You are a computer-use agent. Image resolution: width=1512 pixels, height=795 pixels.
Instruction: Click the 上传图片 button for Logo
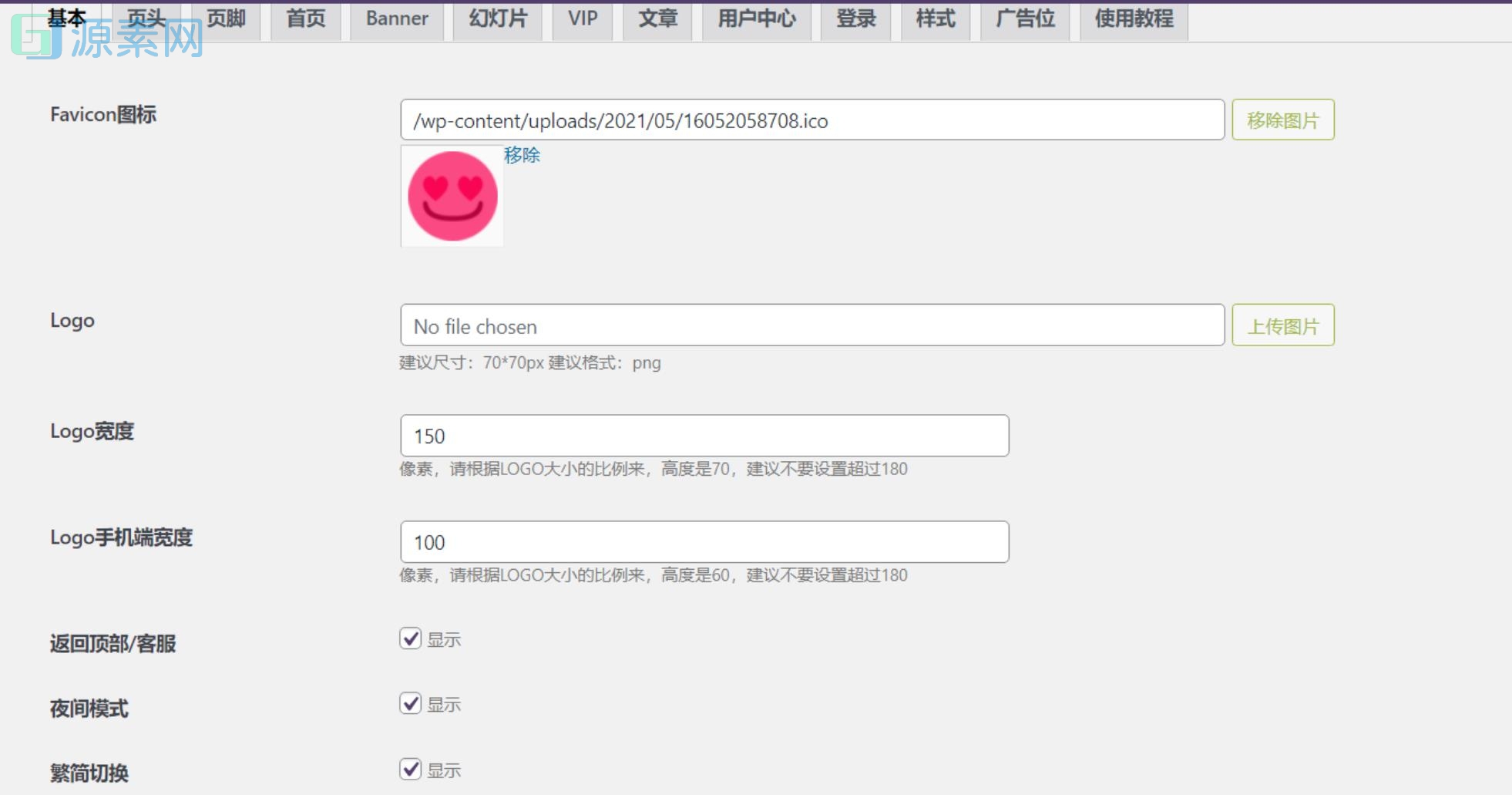coord(1283,325)
